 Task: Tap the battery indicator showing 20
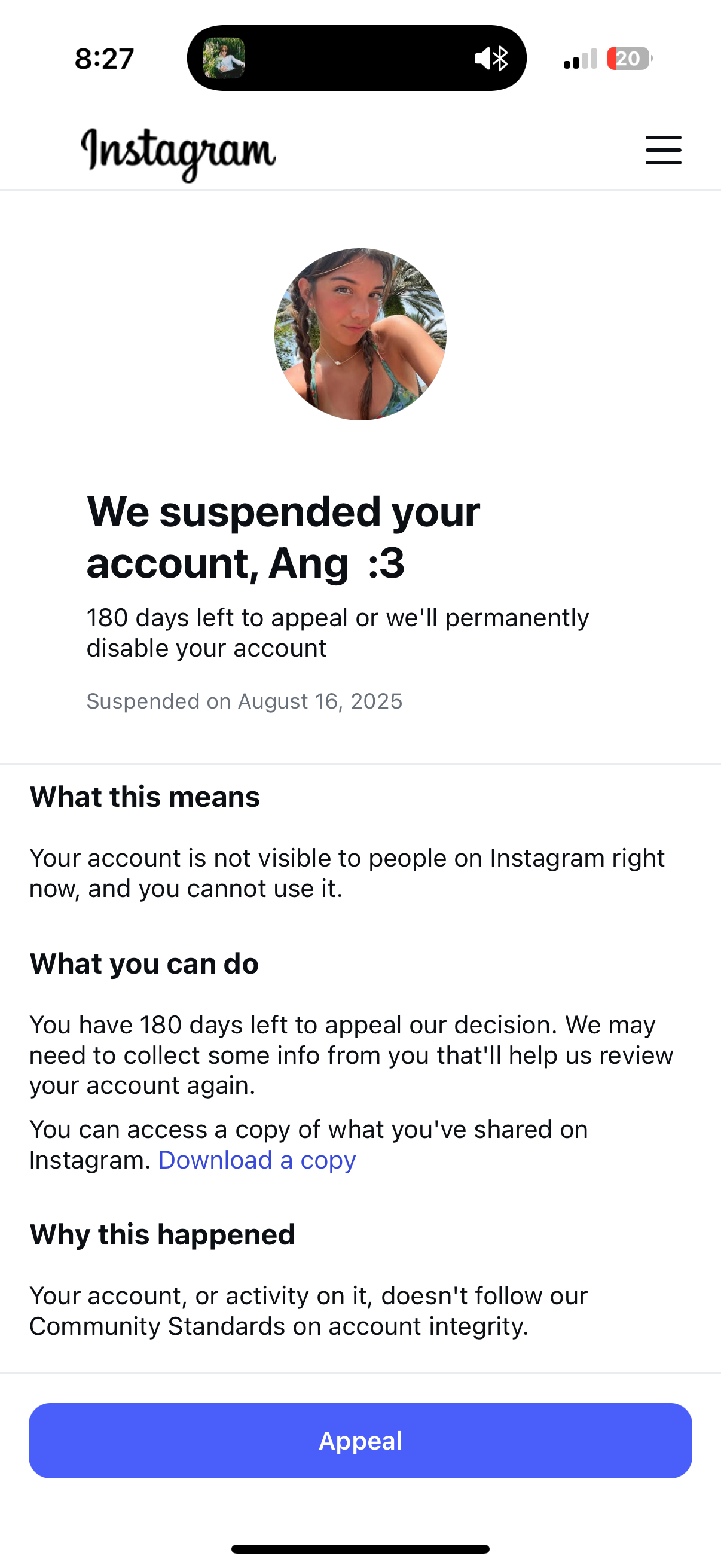(x=629, y=59)
